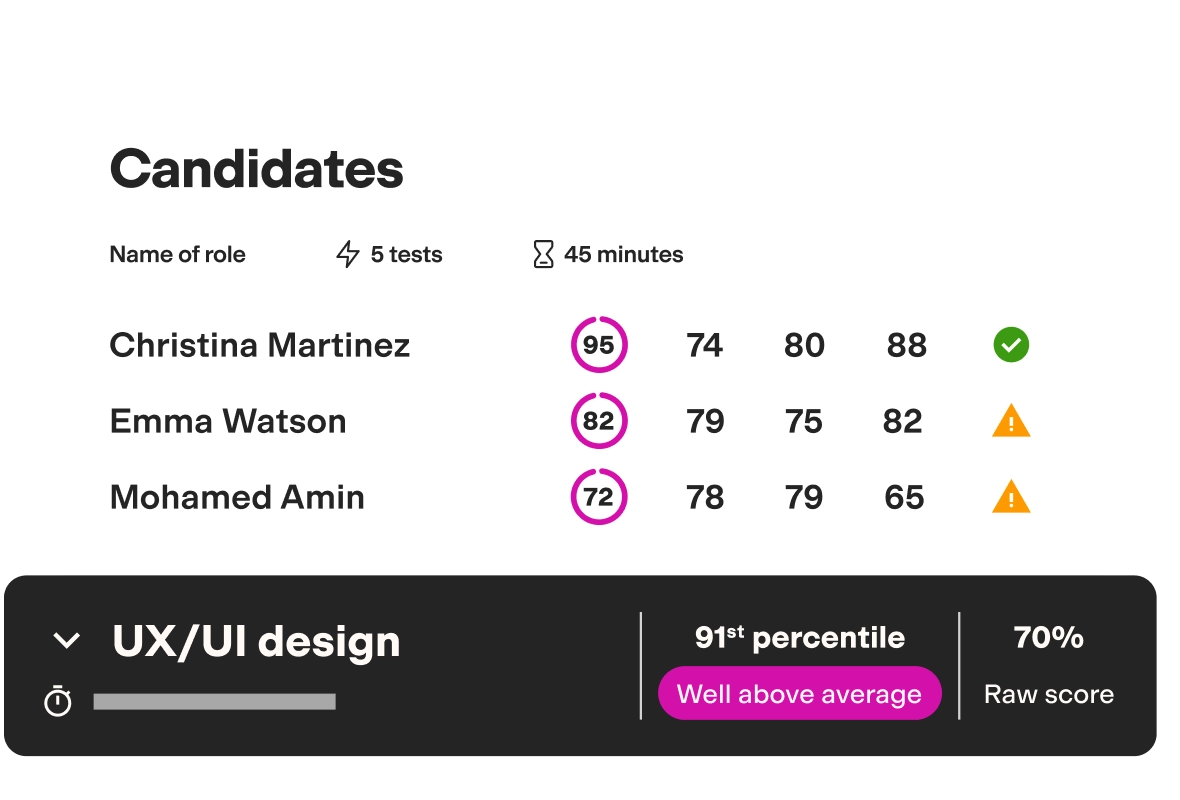The image size is (1180, 800).
Task: Select the green checkmark beside Christina Martinez
Action: tap(1010, 345)
